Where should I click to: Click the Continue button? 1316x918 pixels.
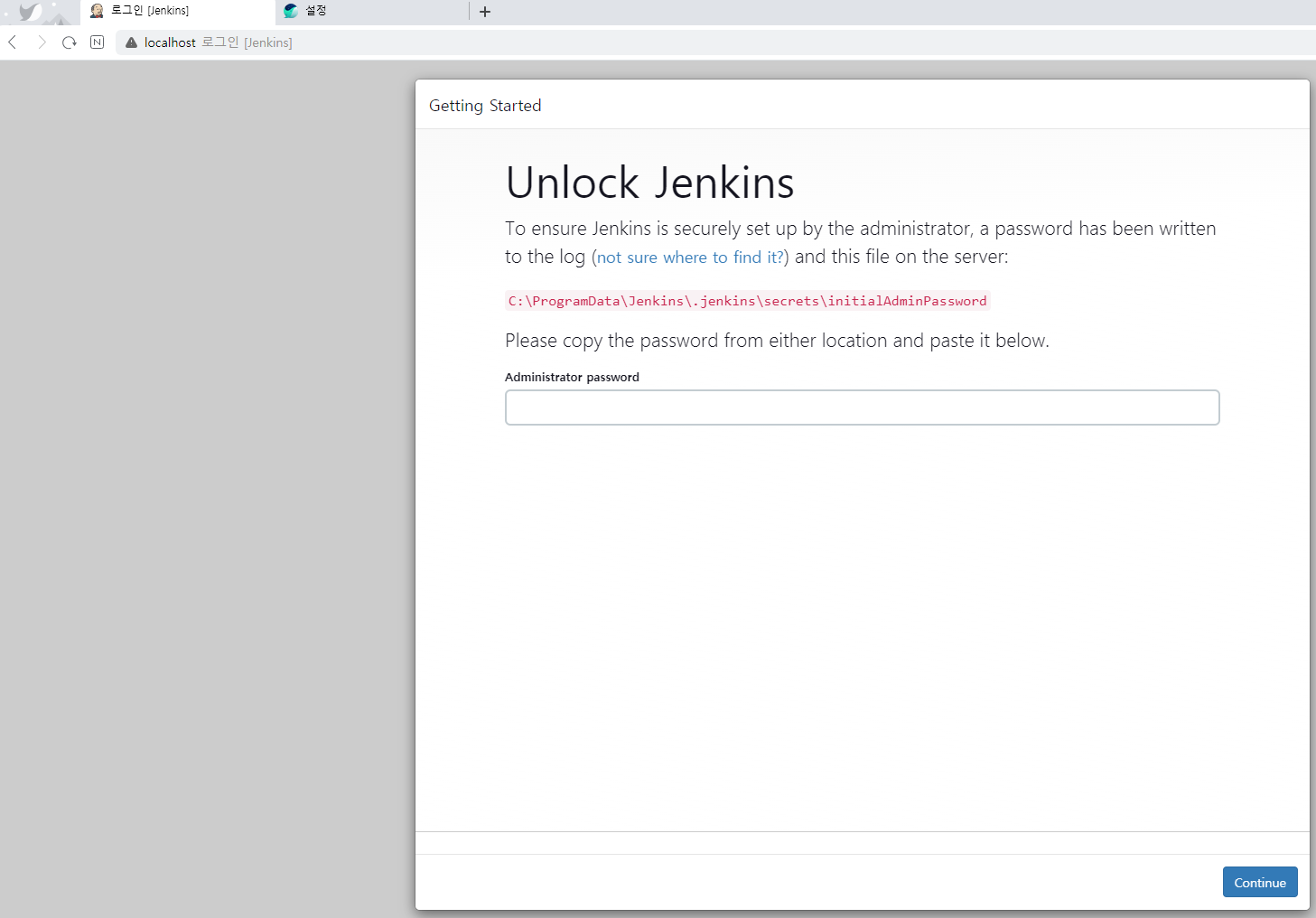point(1260,883)
